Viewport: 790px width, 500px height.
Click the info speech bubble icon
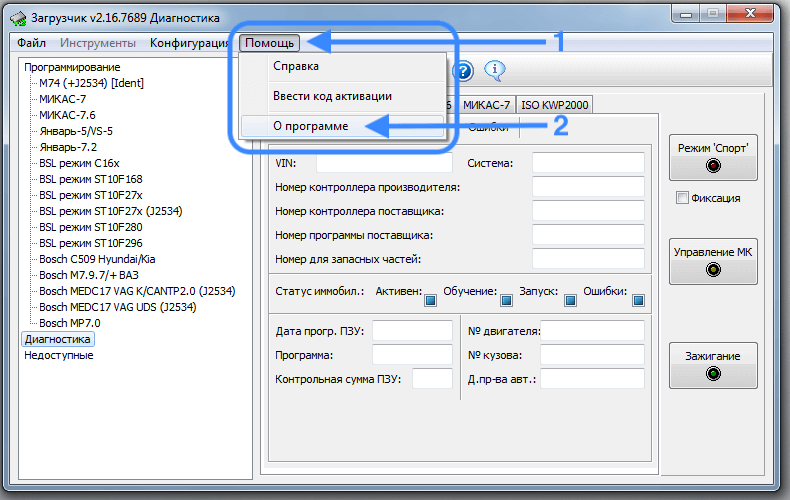coord(494,70)
